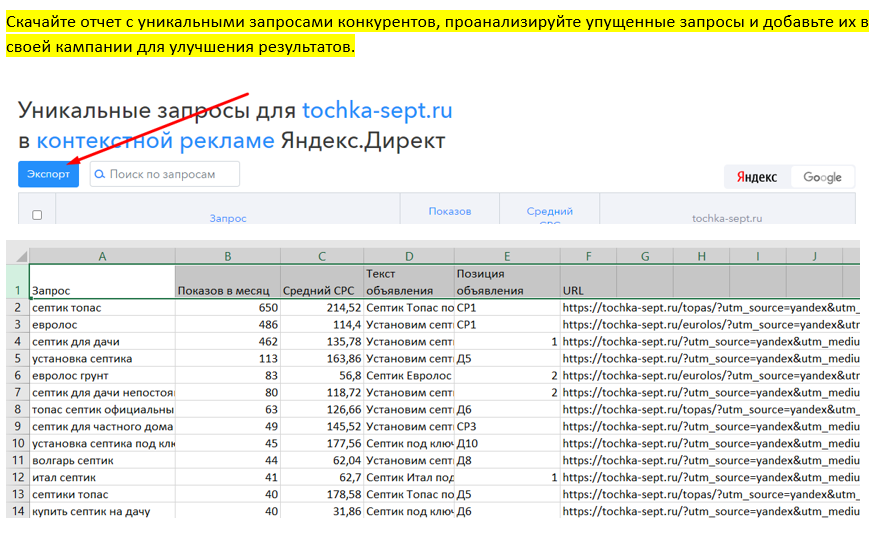Viewport: 869px width, 554px height.
Task: Click the URL cell in row 13
Action: 710,494
